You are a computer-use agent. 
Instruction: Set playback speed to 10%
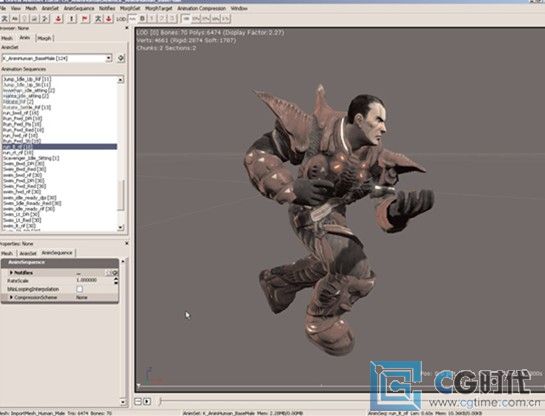(x=216, y=19)
